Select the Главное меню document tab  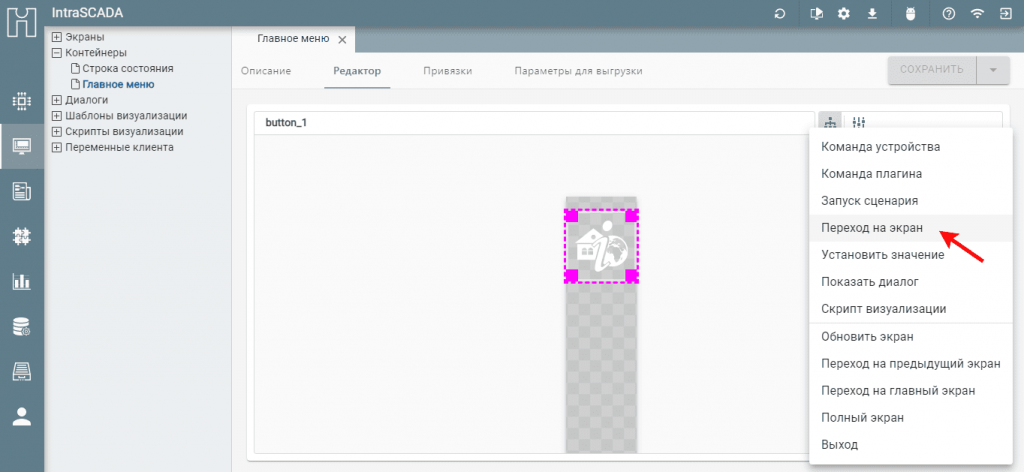point(293,39)
